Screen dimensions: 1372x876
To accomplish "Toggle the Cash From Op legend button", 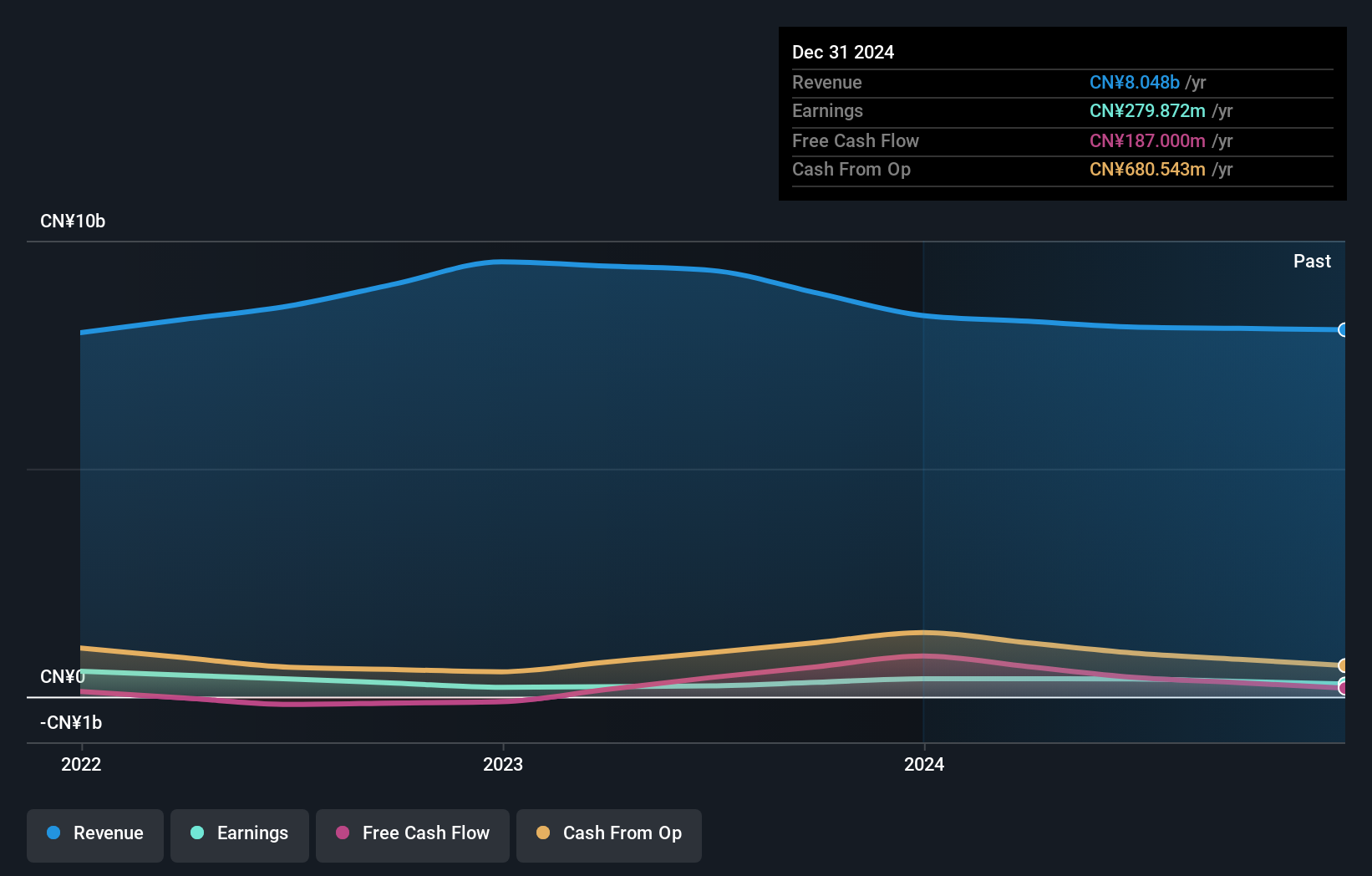I will coord(609,835).
